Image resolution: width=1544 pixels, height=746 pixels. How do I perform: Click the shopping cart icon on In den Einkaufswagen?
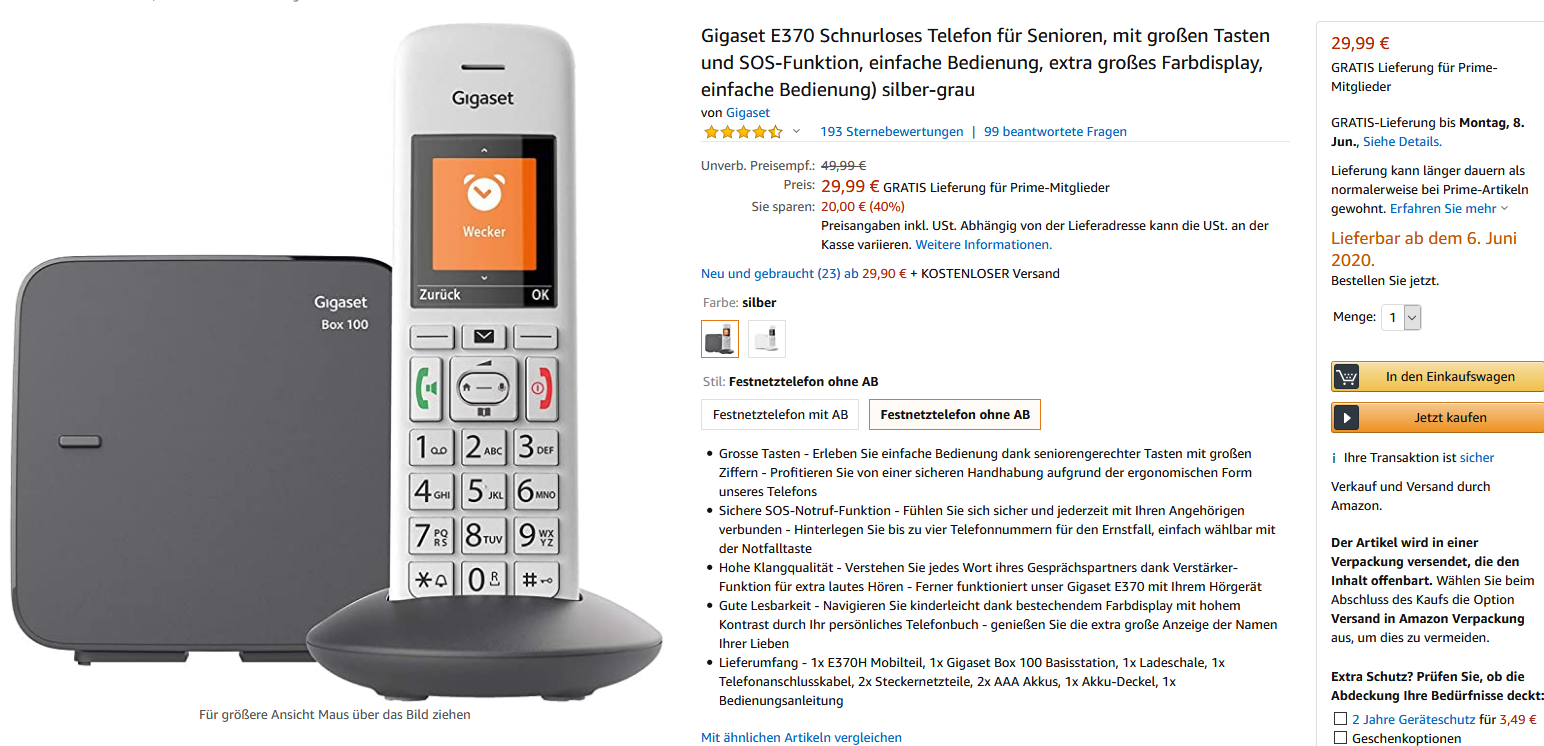1346,377
